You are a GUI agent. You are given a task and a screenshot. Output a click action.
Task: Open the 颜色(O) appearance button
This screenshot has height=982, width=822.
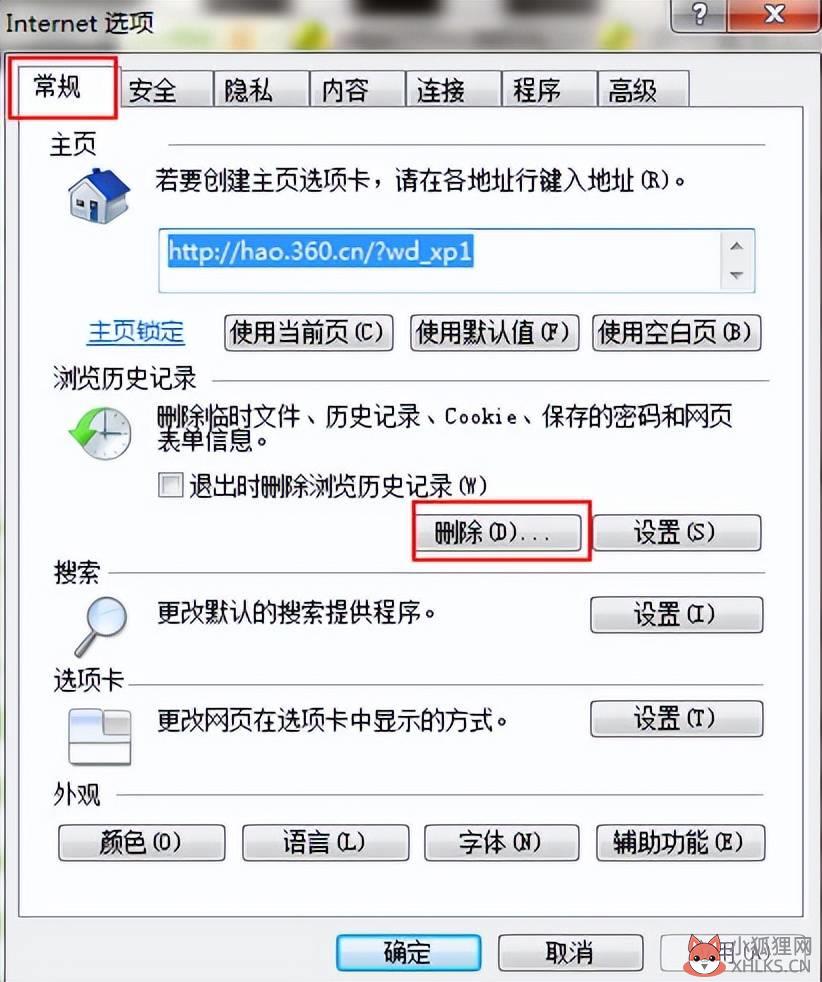click(x=141, y=842)
